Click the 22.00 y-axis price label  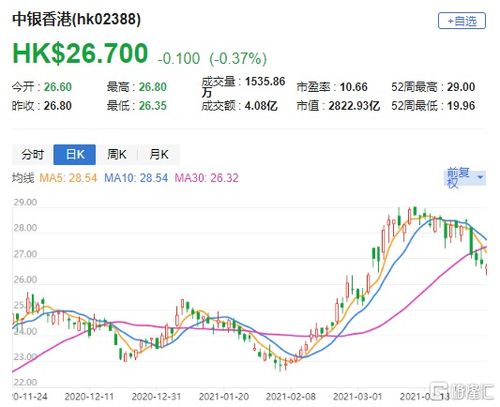point(25,382)
